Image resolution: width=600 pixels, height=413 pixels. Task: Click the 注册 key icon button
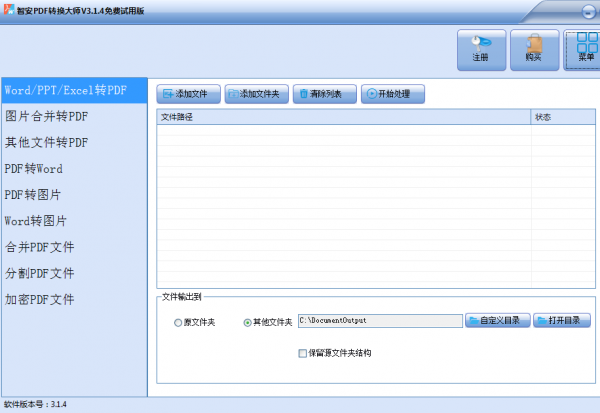[481, 50]
